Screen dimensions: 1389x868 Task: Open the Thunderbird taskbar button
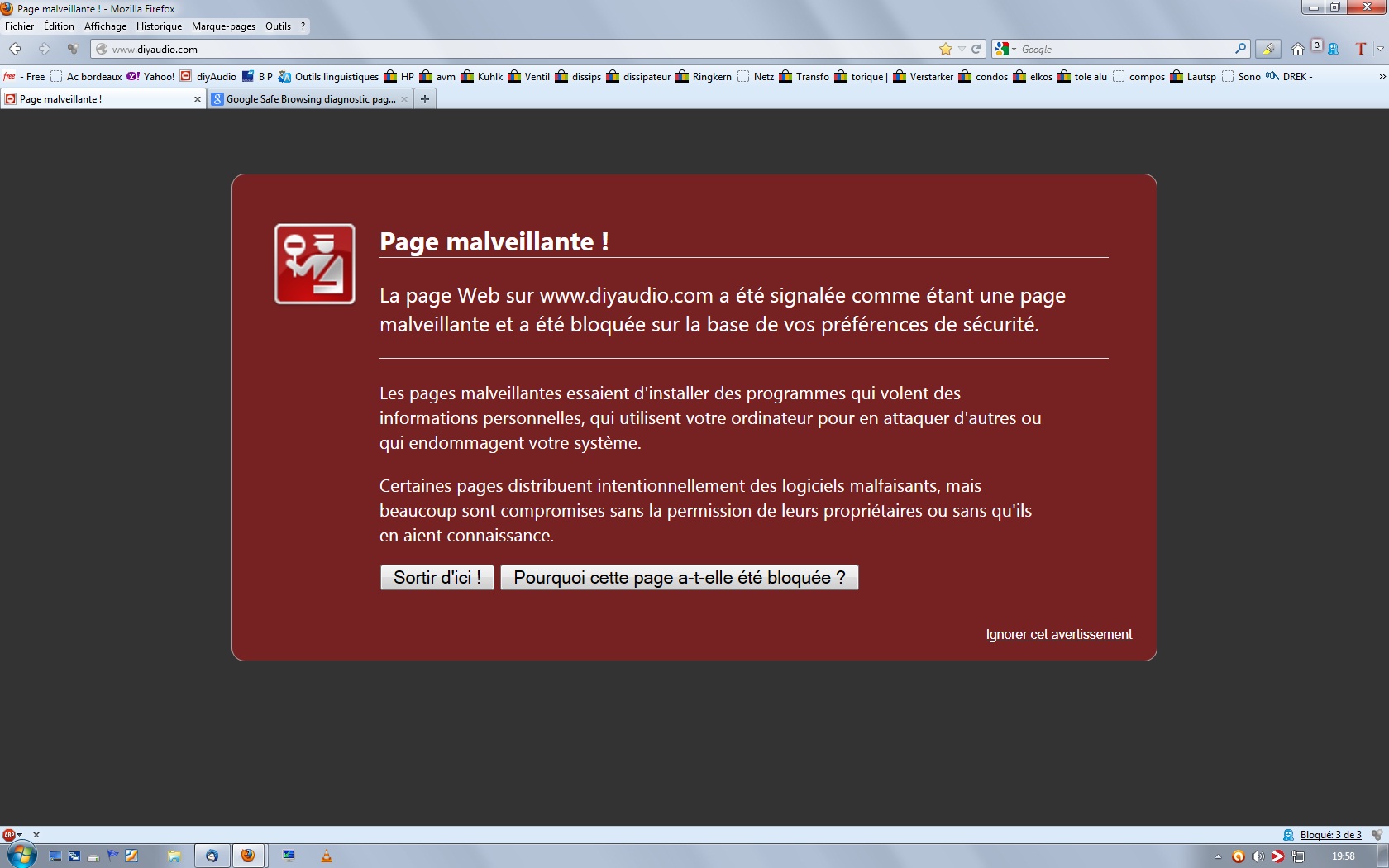pos(212,856)
